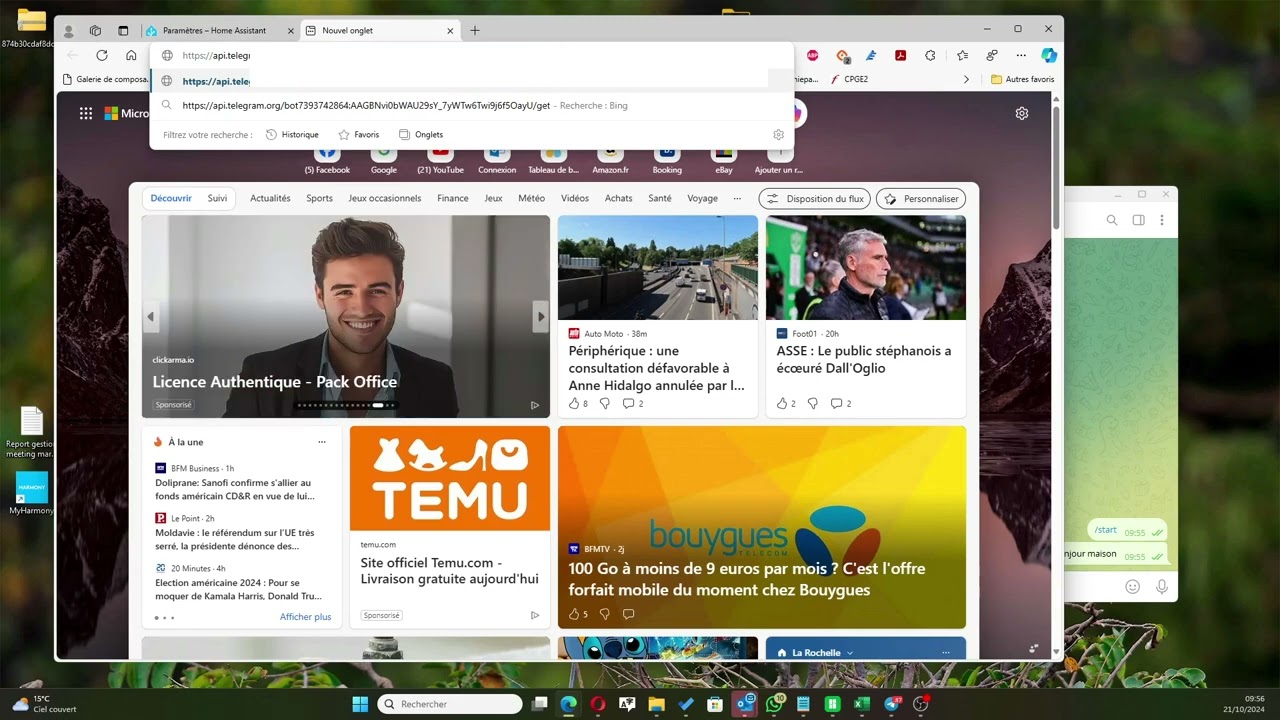Open the Extensions puzzle icon

point(930,56)
